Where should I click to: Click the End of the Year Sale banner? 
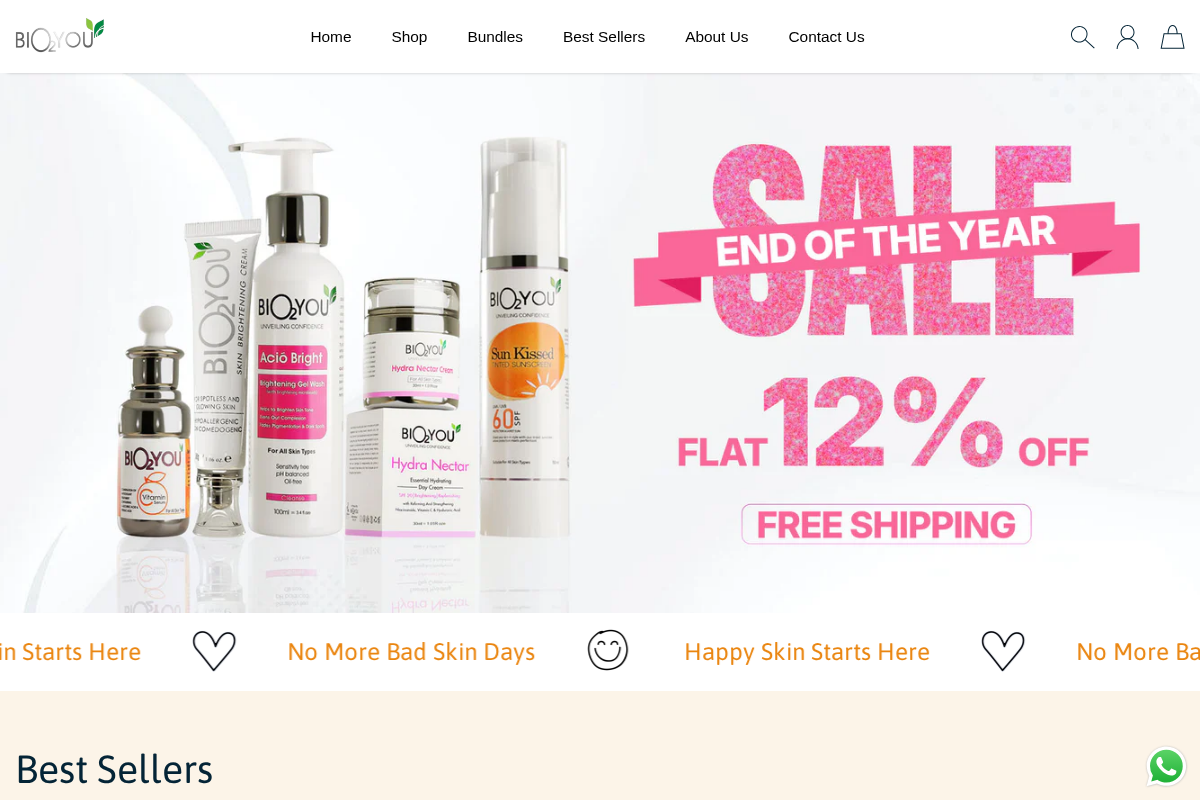tap(887, 242)
